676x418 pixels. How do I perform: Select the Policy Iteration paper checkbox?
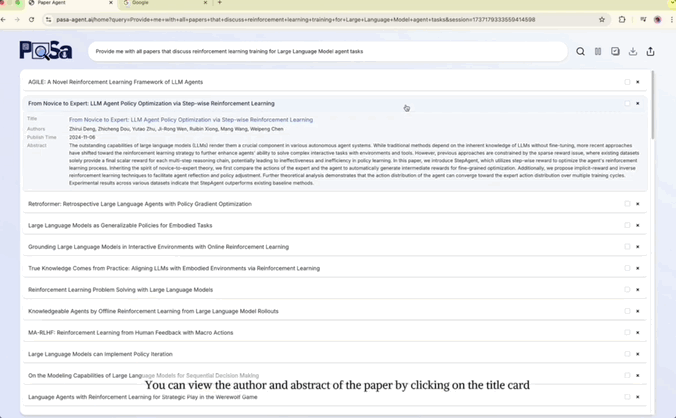click(627, 354)
